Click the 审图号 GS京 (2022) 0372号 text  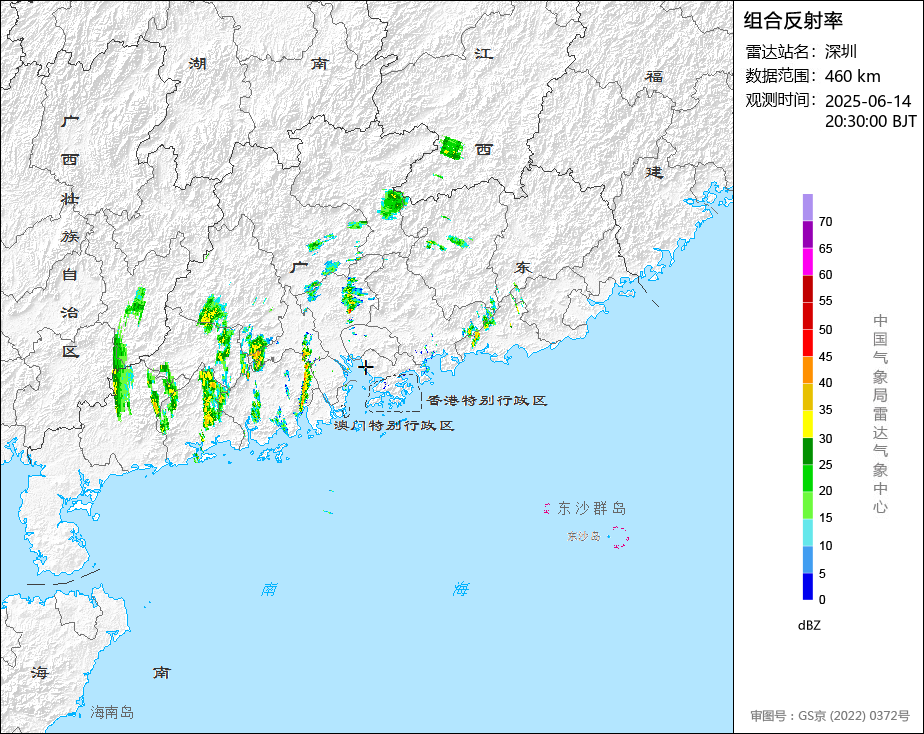(830, 716)
